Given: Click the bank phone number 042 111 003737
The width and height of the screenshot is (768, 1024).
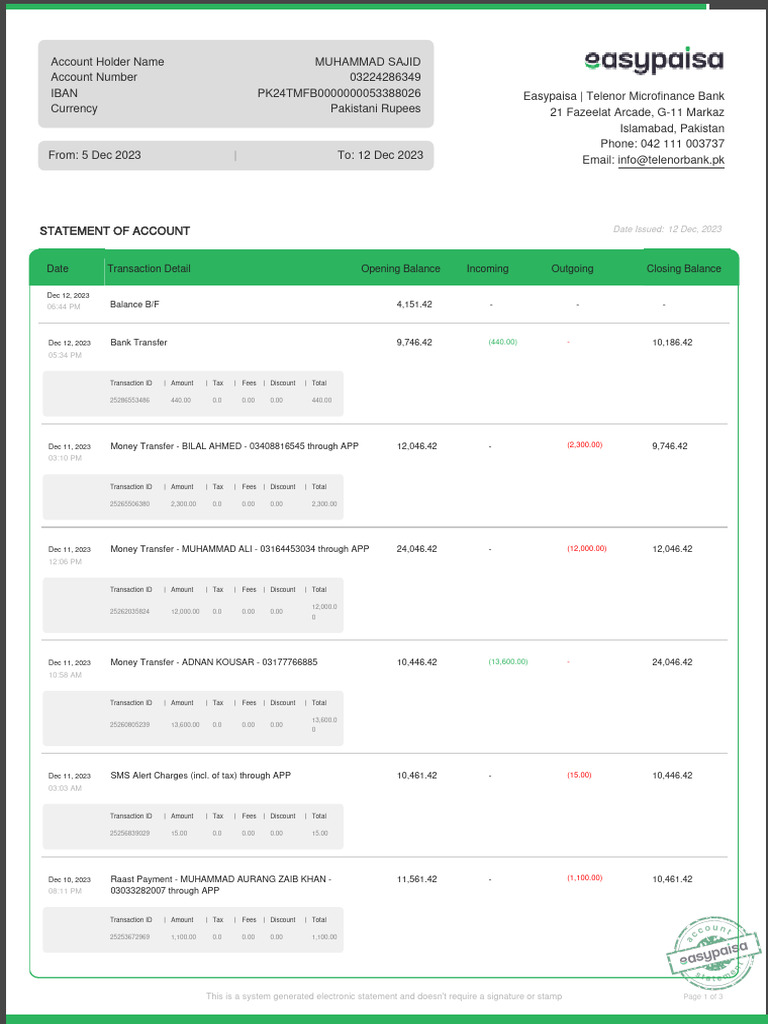Looking at the screenshot, I should [x=683, y=144].
